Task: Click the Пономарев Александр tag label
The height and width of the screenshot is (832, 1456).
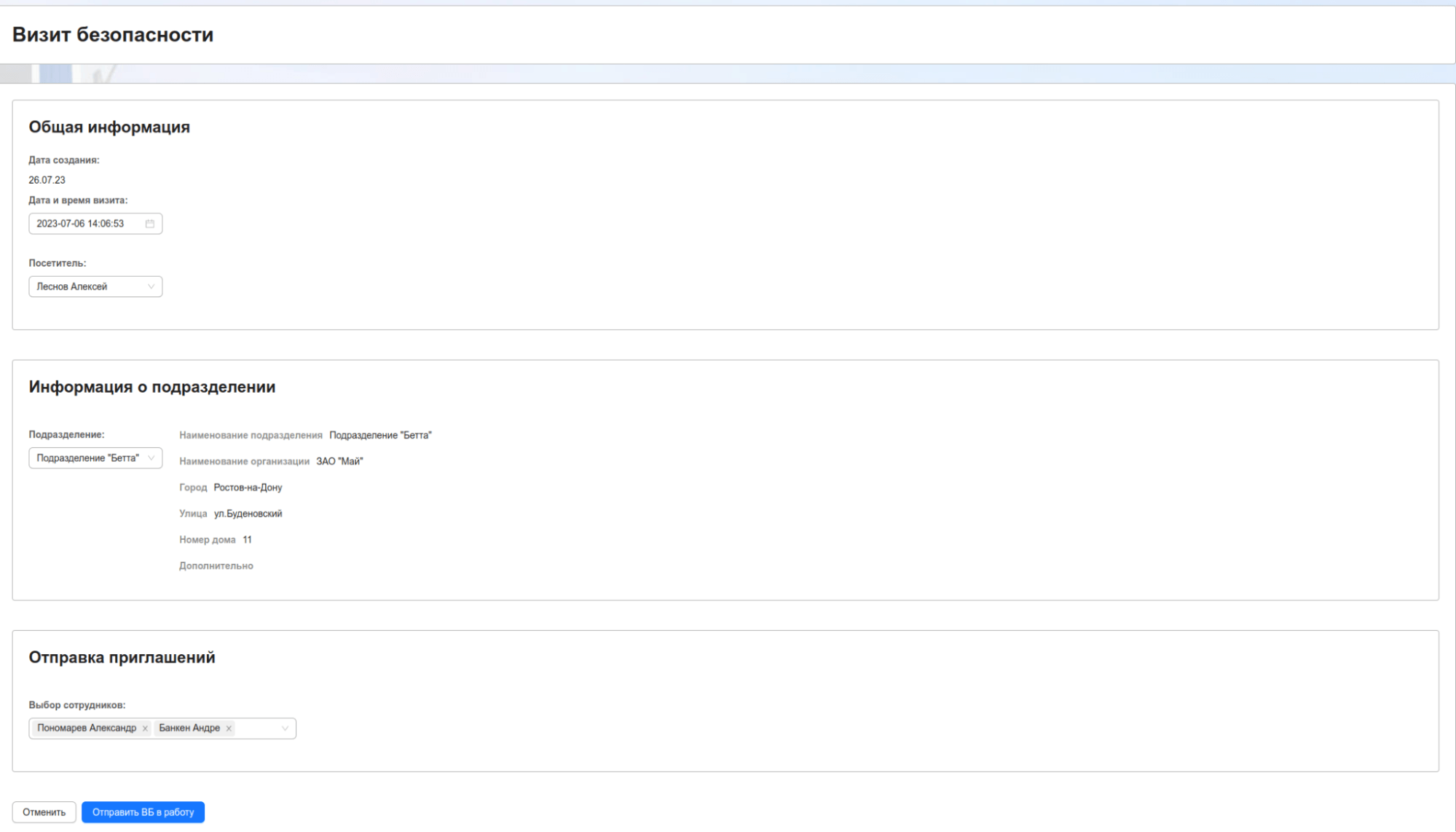Action: pos(87,728)
